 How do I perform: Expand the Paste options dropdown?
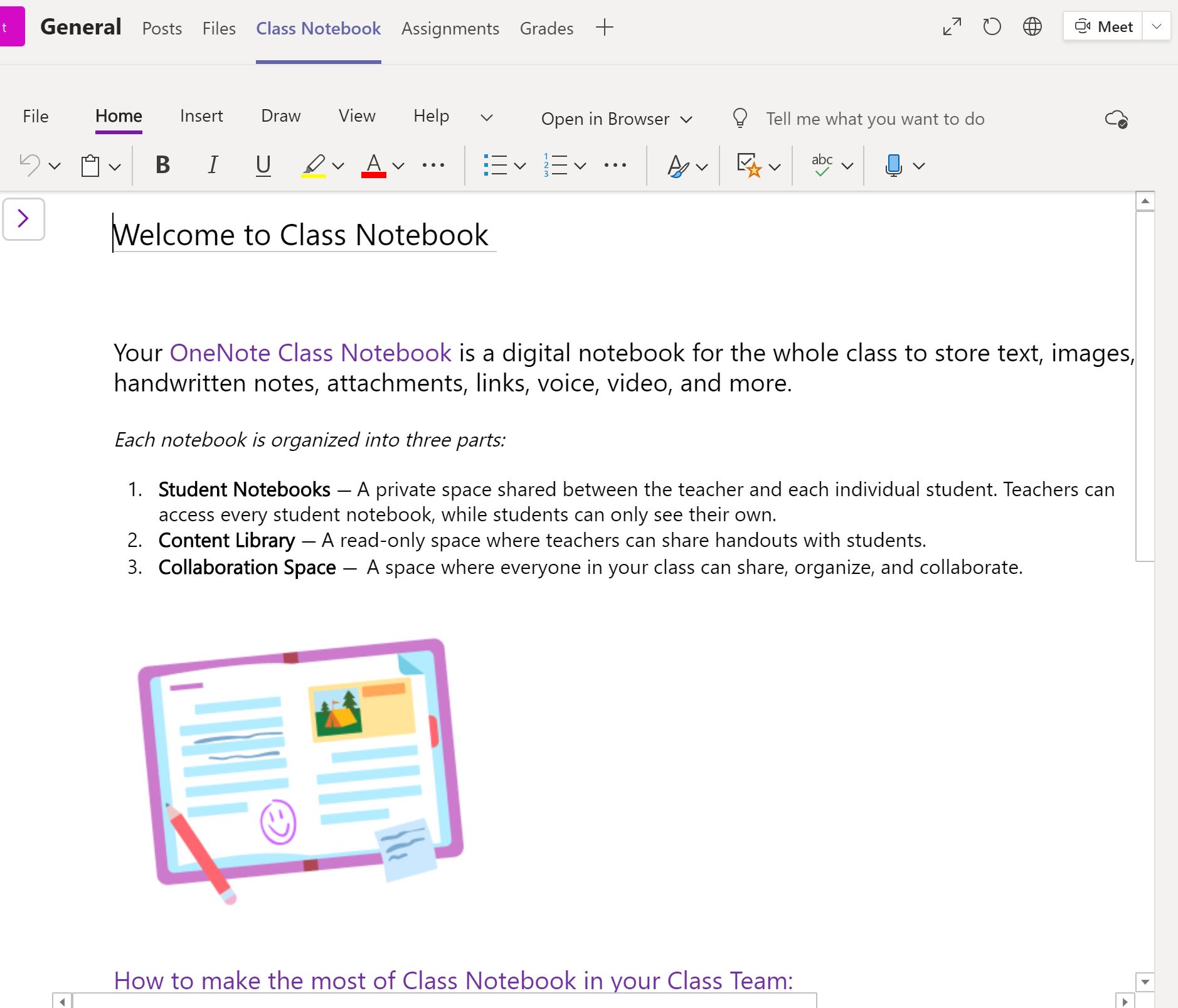[x=115, y=167]
